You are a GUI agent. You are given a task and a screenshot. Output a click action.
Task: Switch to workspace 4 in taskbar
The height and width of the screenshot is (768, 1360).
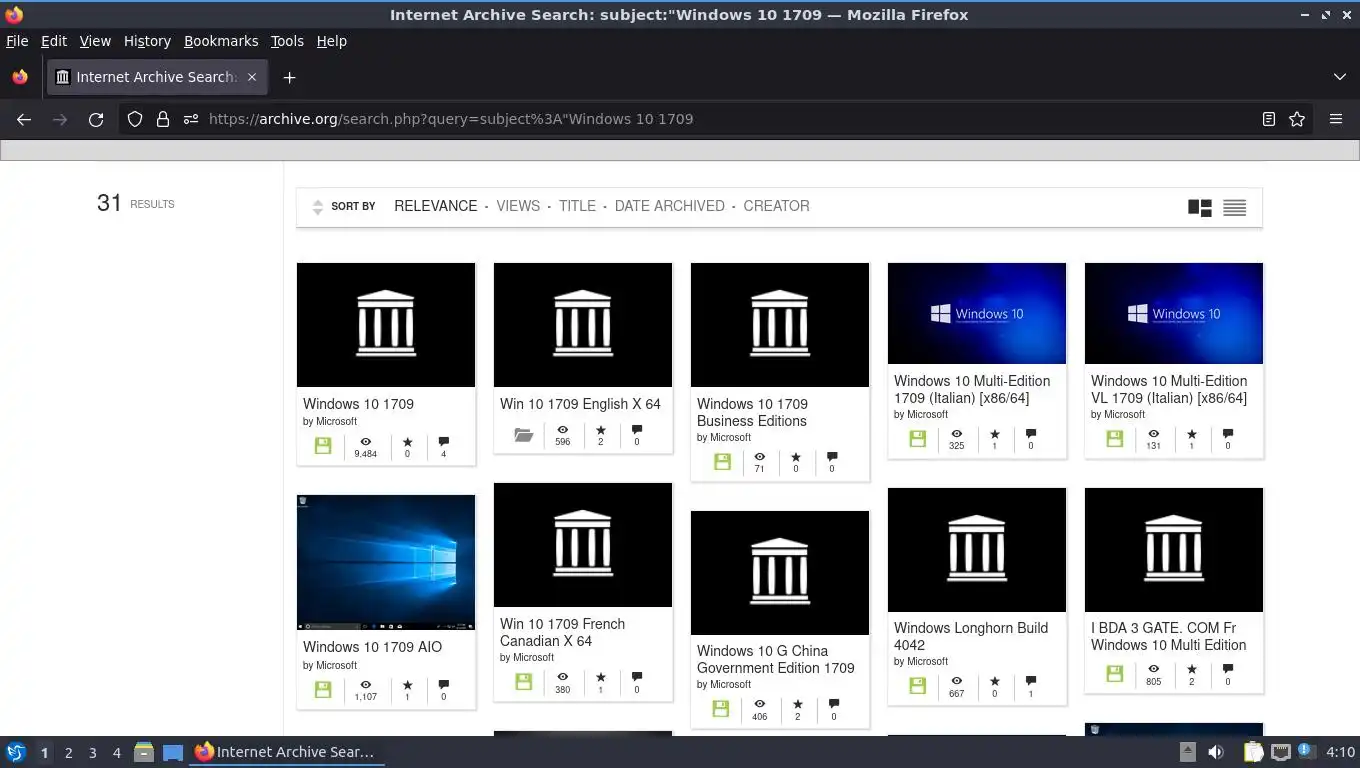coord(116,753)
